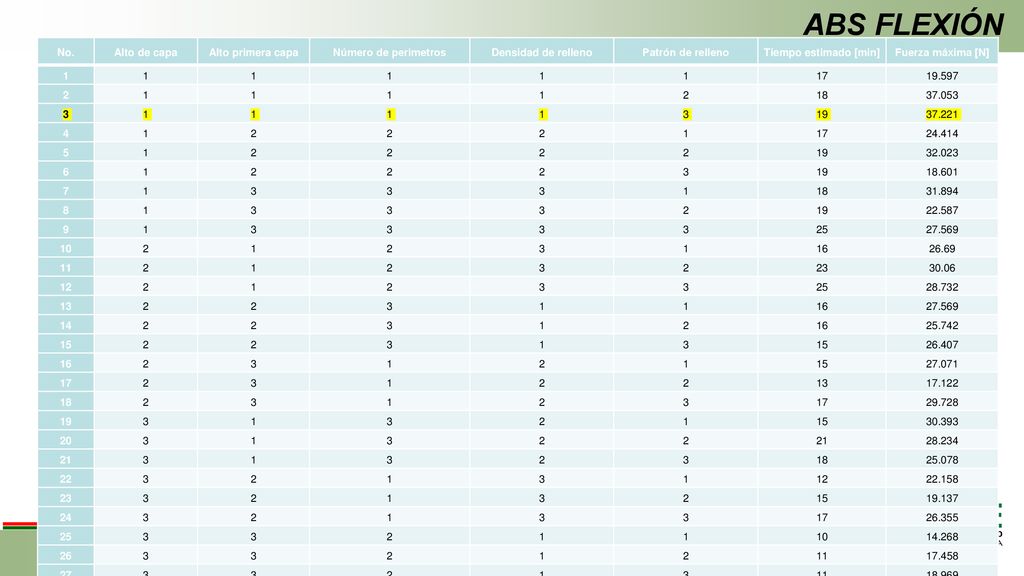Click the force value 30.06

(x=942, y=268)
